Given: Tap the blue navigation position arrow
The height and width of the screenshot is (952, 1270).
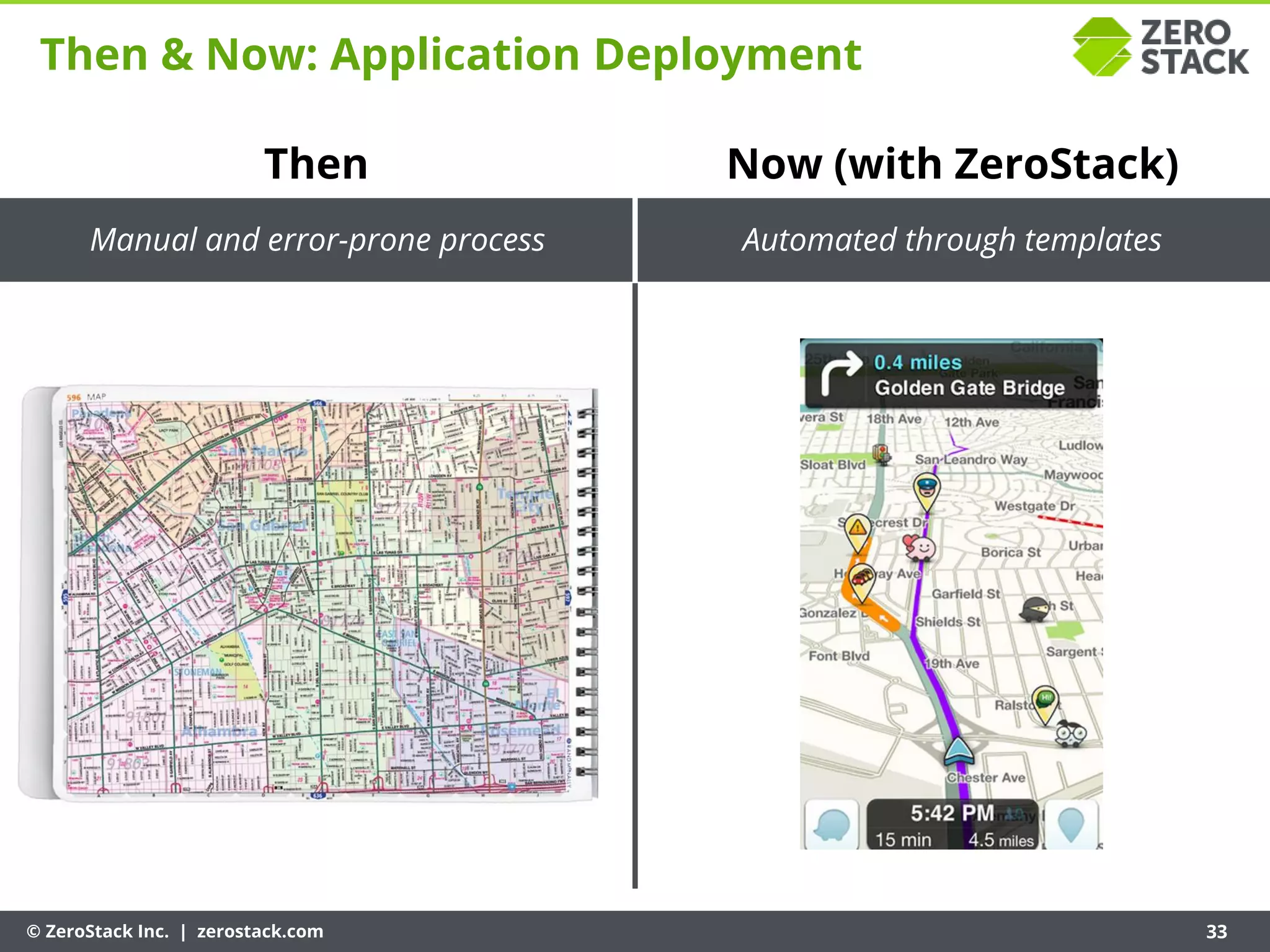Looking at the screenshot, I should pos(959,751).
